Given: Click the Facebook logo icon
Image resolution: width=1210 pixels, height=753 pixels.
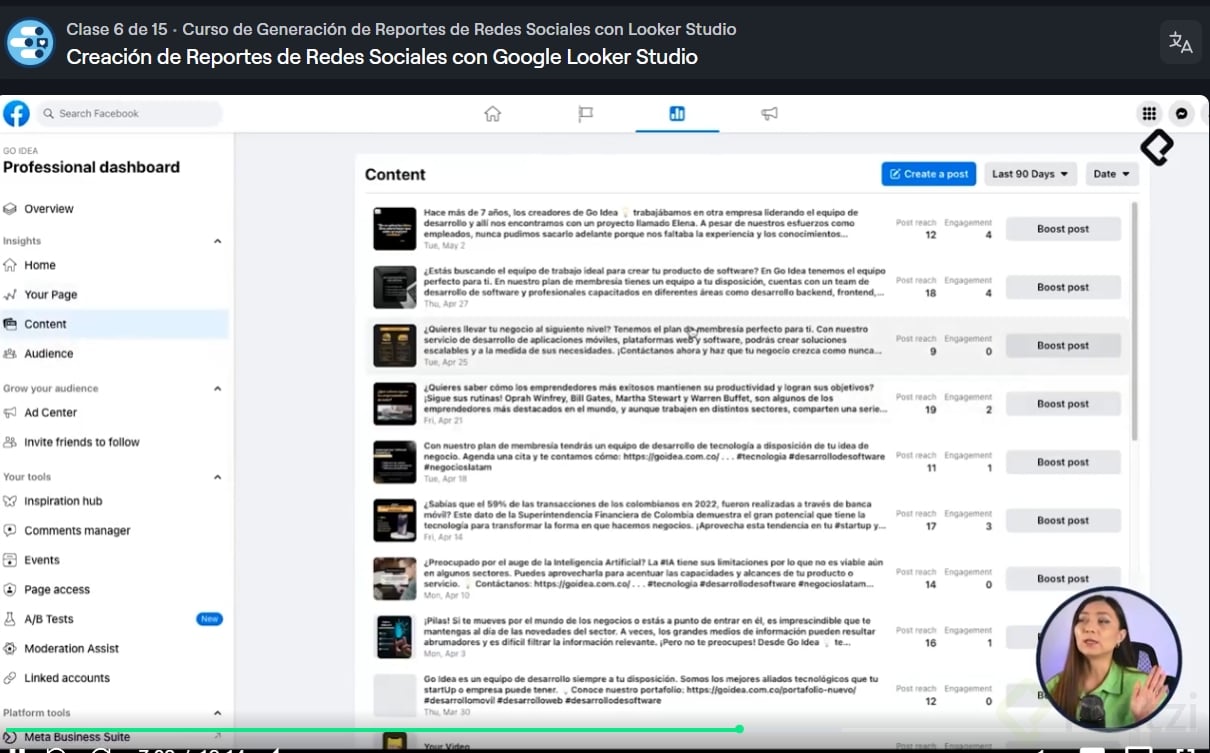Looking at the screenshot, I should point(16,113).
